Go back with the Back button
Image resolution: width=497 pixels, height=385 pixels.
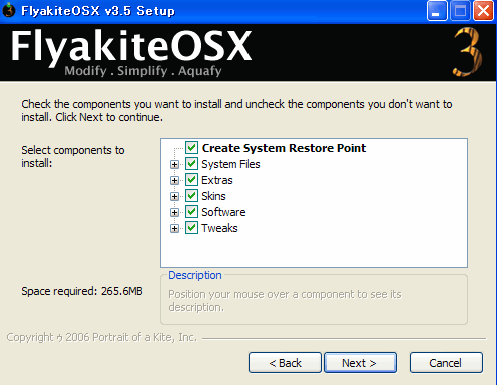285,363
